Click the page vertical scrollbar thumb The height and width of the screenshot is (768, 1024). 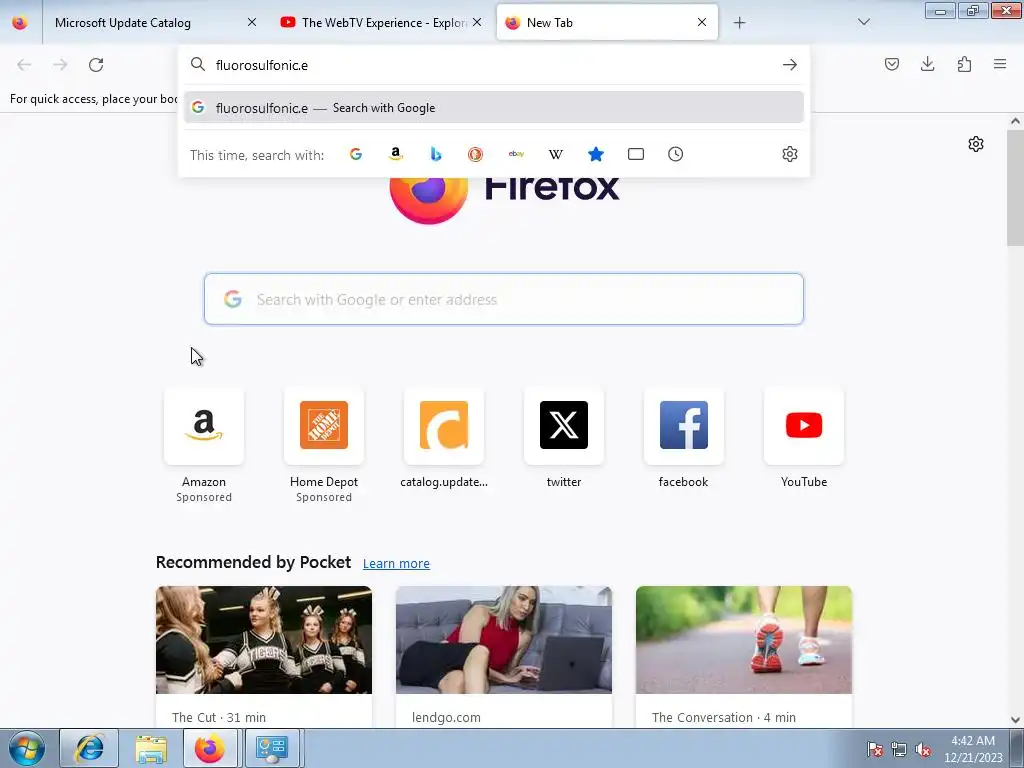(x=1015, y=188)
